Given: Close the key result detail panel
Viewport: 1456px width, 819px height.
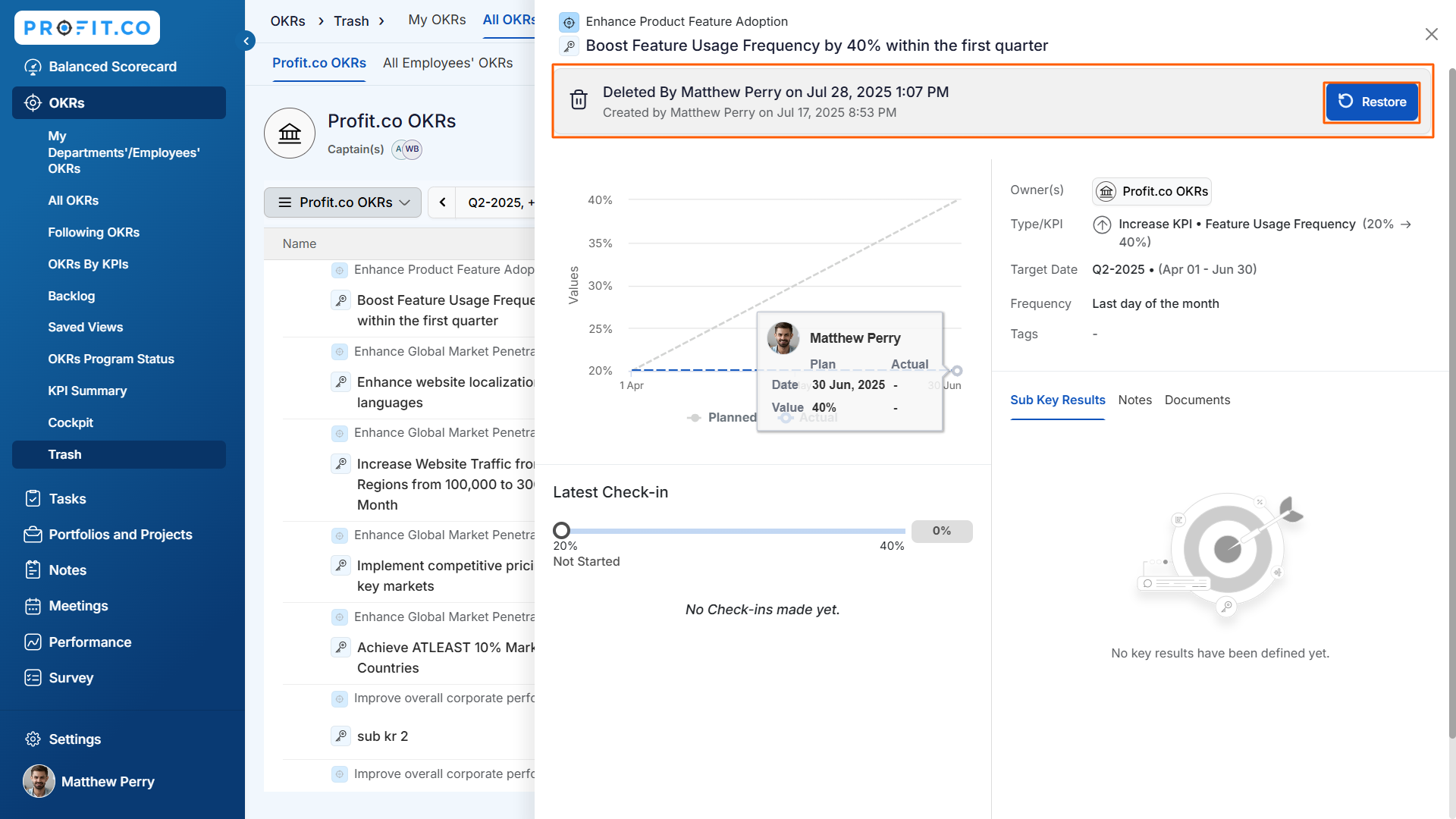Looking at the screenshot, I should pyautogui.click(x=1431, y=34).
